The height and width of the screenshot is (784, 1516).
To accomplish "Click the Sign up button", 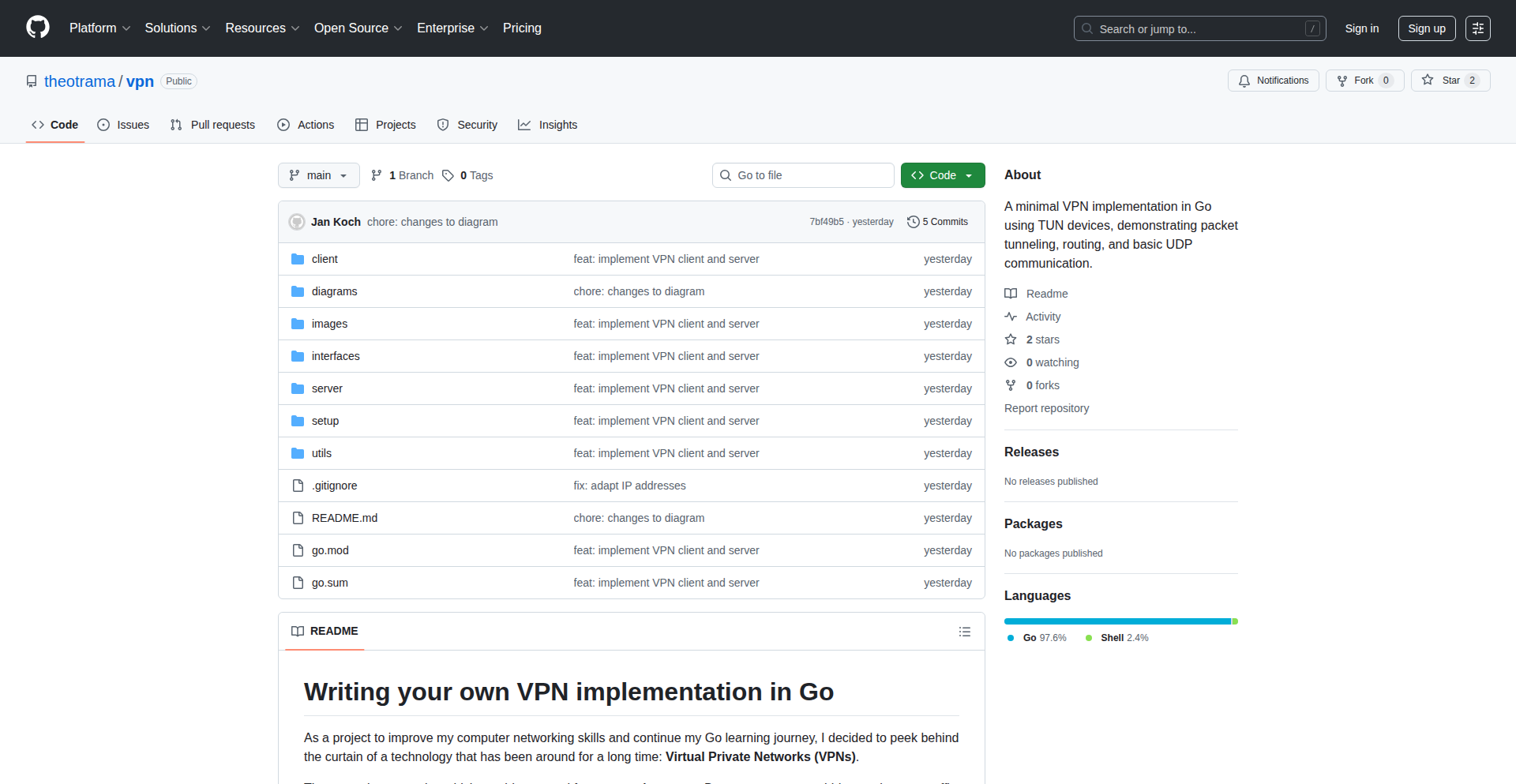I will click(x=1426, y=28).
